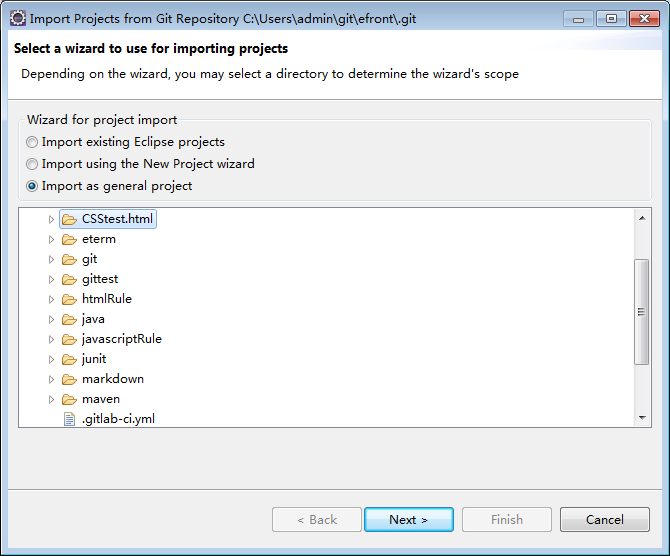Click the scrollbar down arrow
The image size is (670, 556).
pos(642,418)
